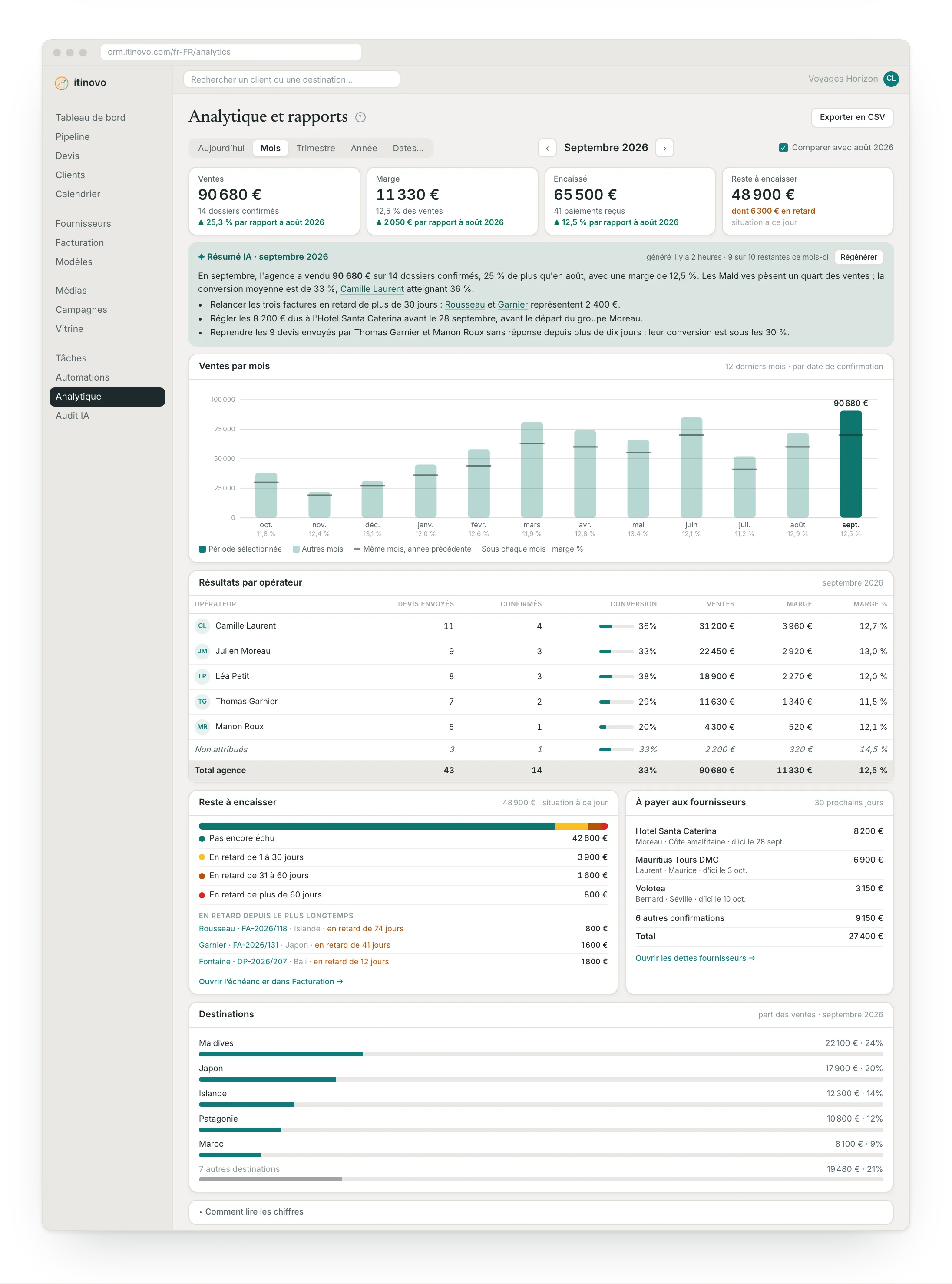This screenshot has width=952, height=1284.
Task: Open the help icon beside Analytique et rapports
Action: click(x=360, y=118)
